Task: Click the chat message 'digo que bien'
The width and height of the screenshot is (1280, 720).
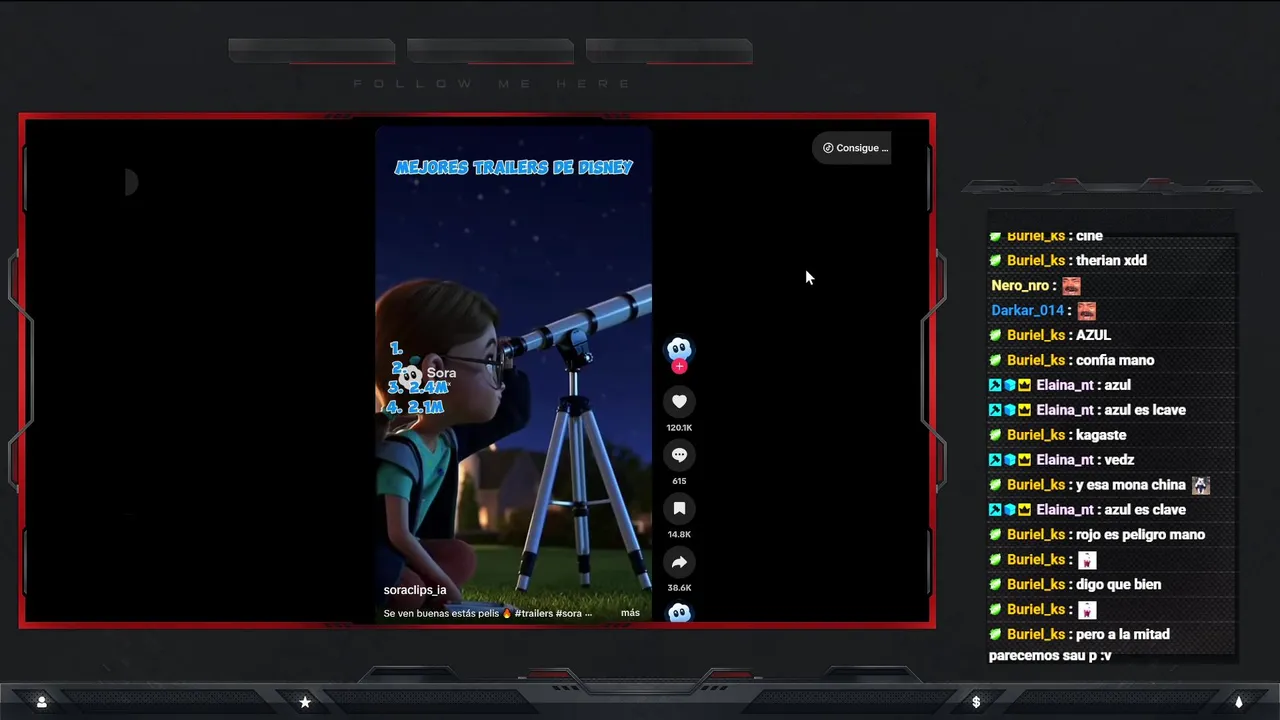Action: click(1118, 585)
